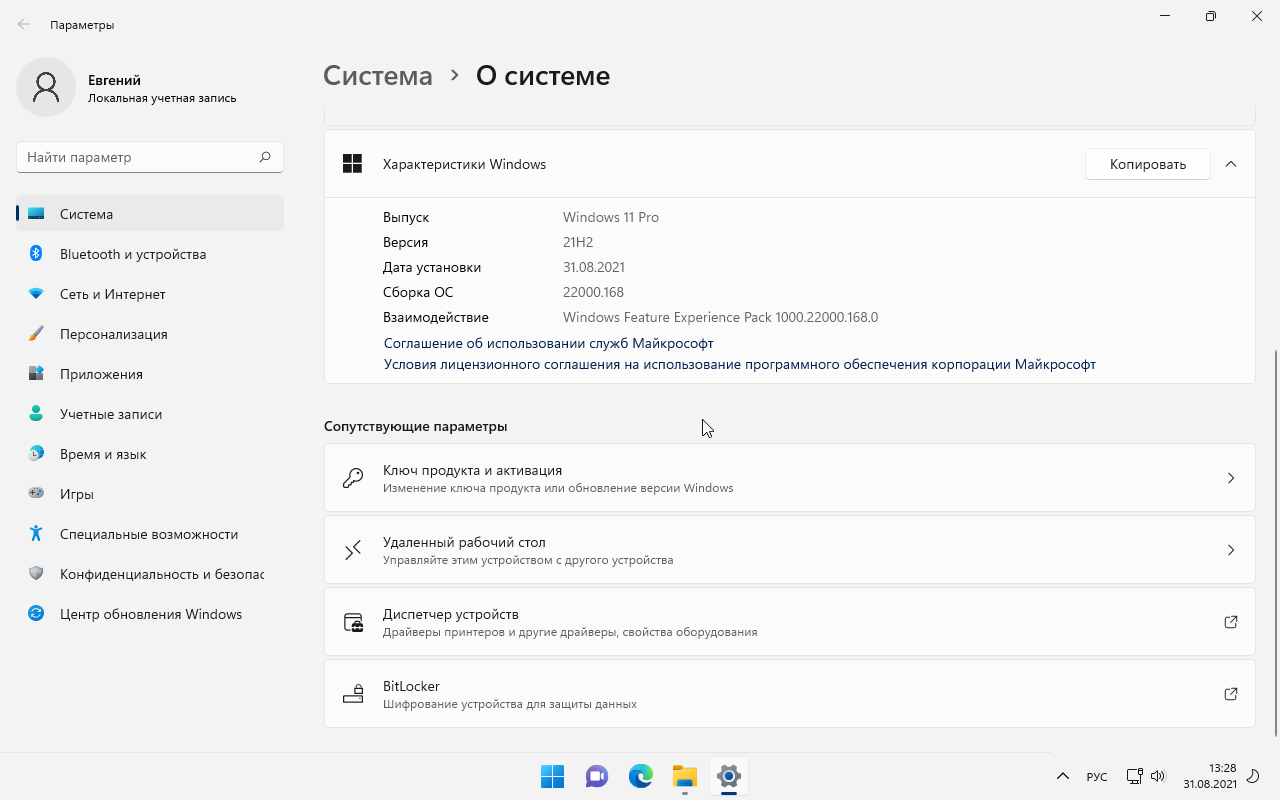Open Соглашение об использовании служб Майкрософт link
Screen dimensions: 1280x800
pos(548,343)
